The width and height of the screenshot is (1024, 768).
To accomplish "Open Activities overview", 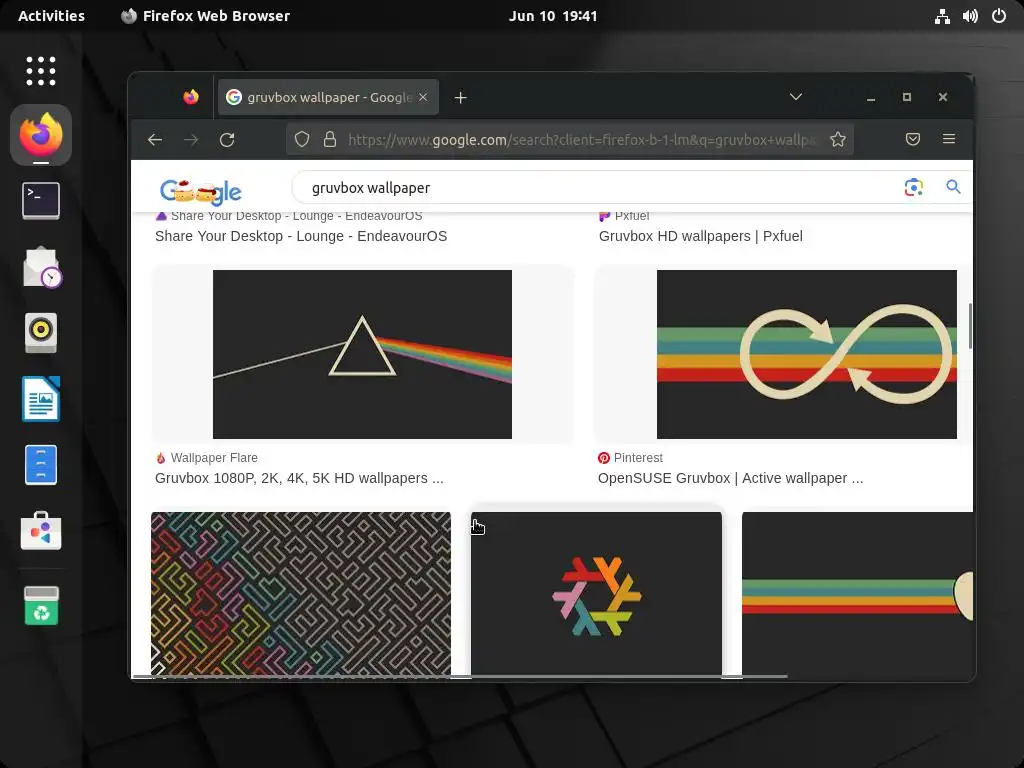I will (52, 16).
